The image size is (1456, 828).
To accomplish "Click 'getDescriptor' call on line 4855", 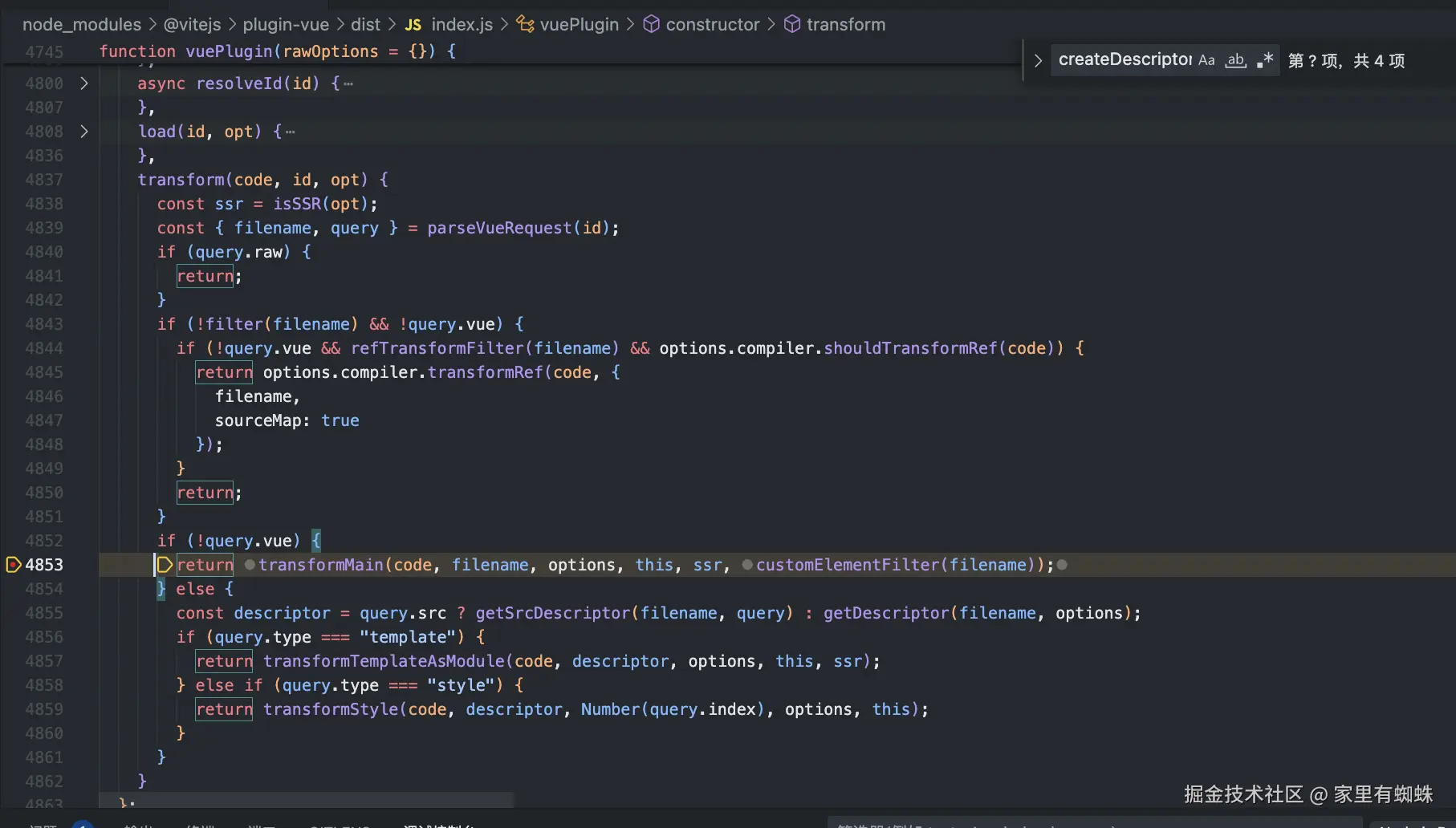I will point(886,613).
